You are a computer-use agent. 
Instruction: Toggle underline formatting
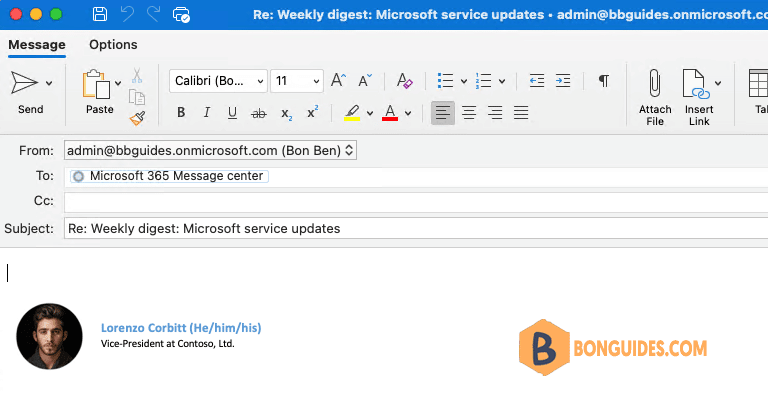click(232, 113)
